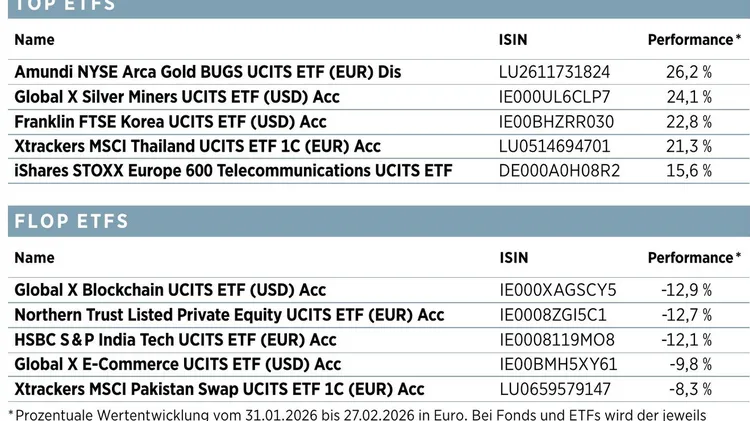Click Global X Blockchain UCITS ETF name
The height and width of the screenshot is (421, 750).
tap(170, 290)
